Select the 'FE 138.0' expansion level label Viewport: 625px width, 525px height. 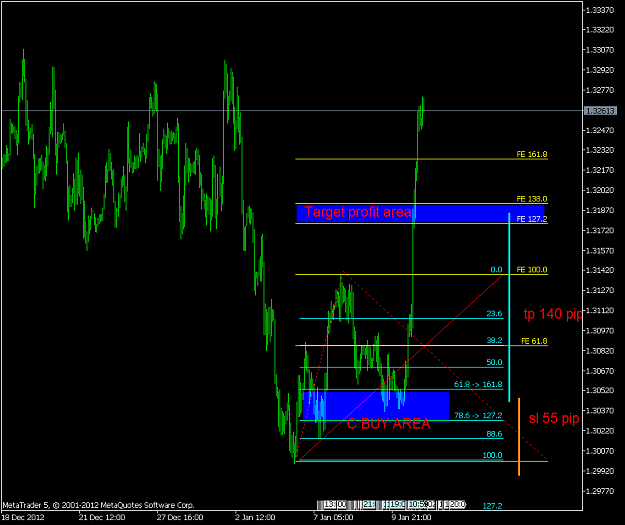tap(532, 199)
